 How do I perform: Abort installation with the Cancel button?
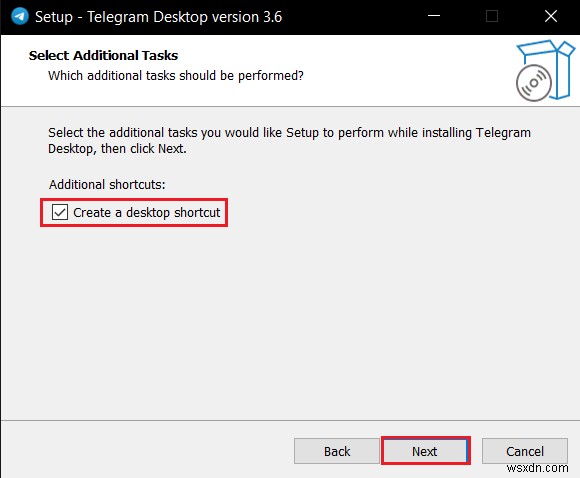(525, 451)
